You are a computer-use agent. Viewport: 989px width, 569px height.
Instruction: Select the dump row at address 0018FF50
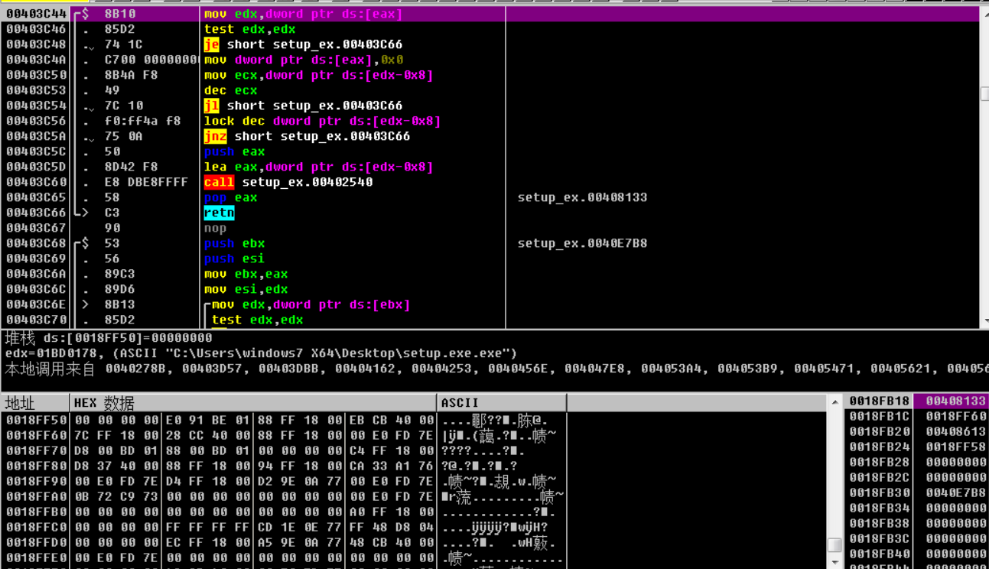coord(285,420)
